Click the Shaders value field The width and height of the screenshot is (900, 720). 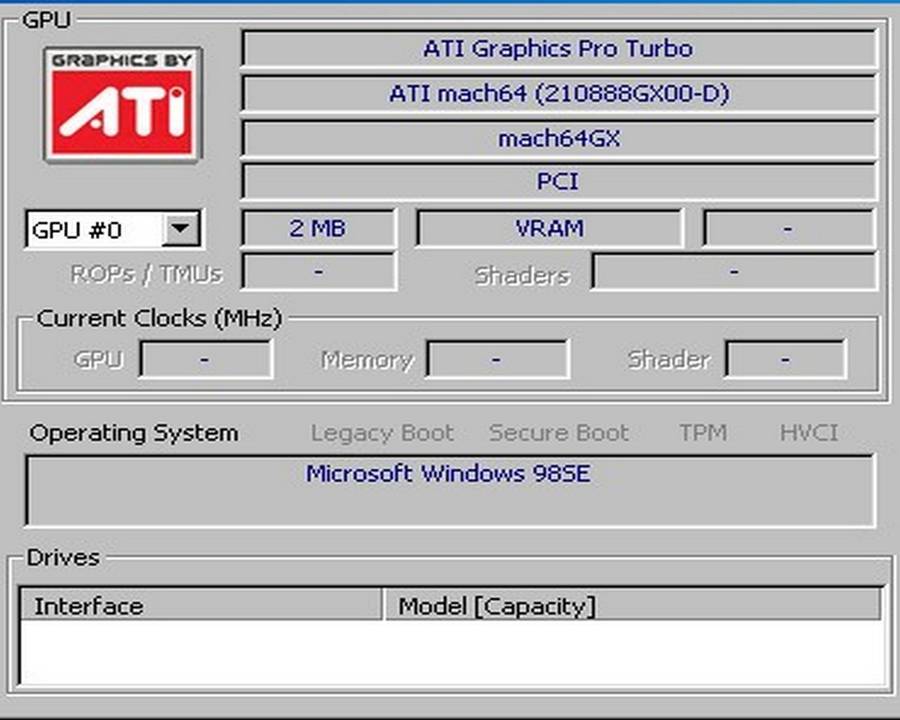point(733,272)
